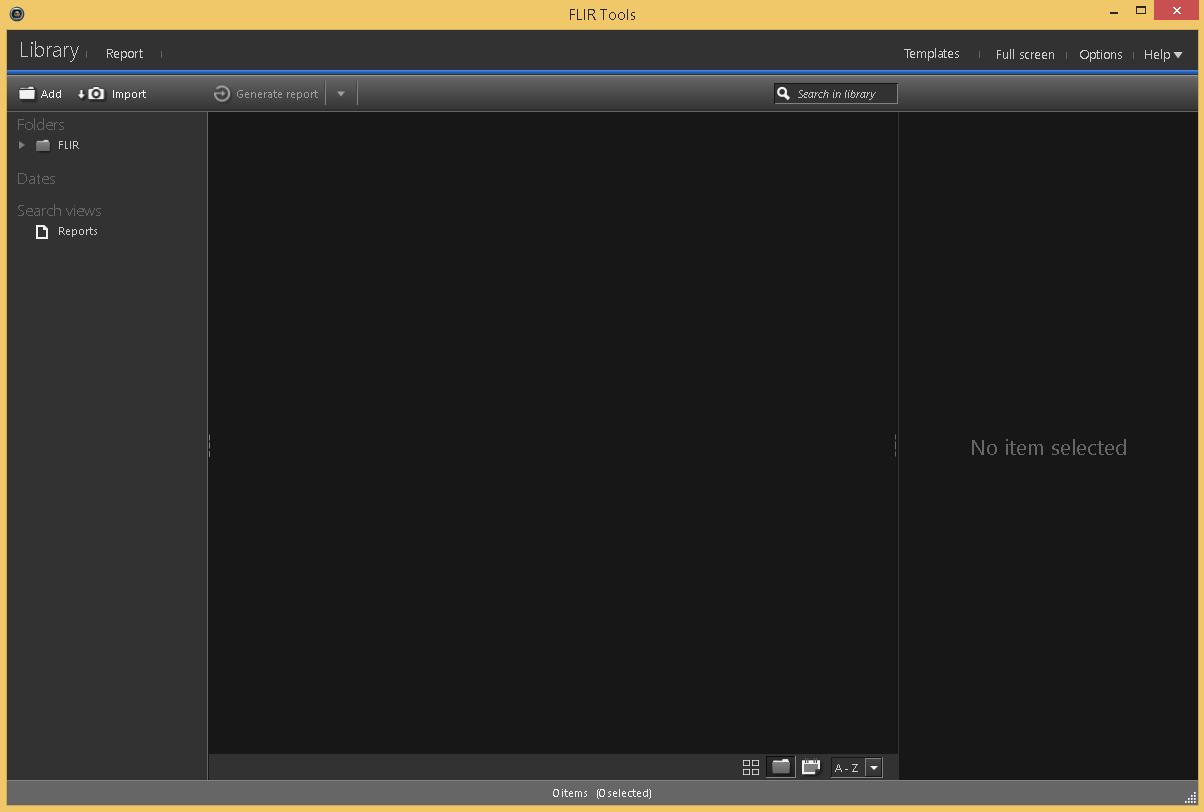Viewport: 1204px width, 812px height.
Task: Open the Help menu
Action: [1160, 55]
